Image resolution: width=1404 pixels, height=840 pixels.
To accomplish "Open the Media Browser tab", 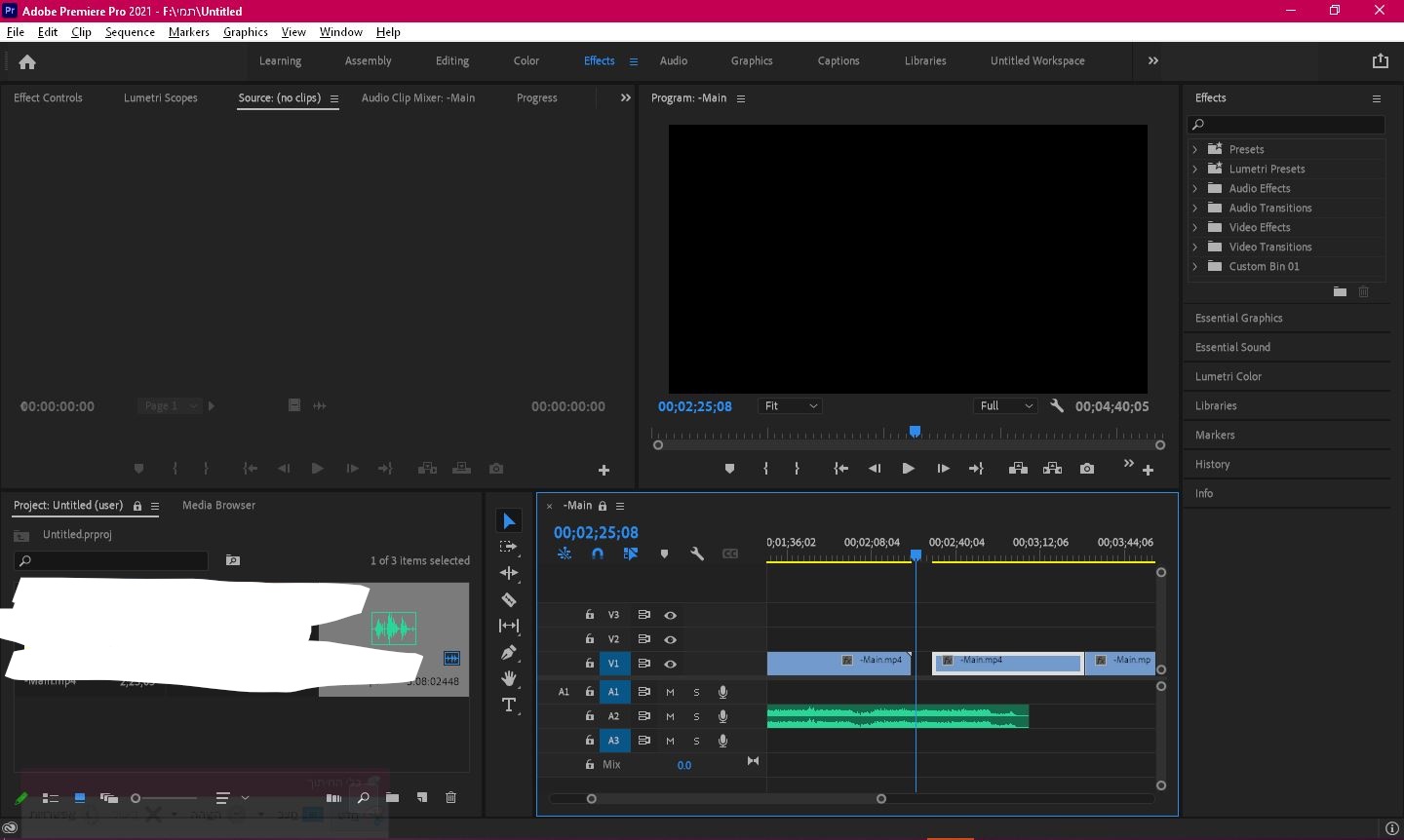I will [x=218, y=505].
